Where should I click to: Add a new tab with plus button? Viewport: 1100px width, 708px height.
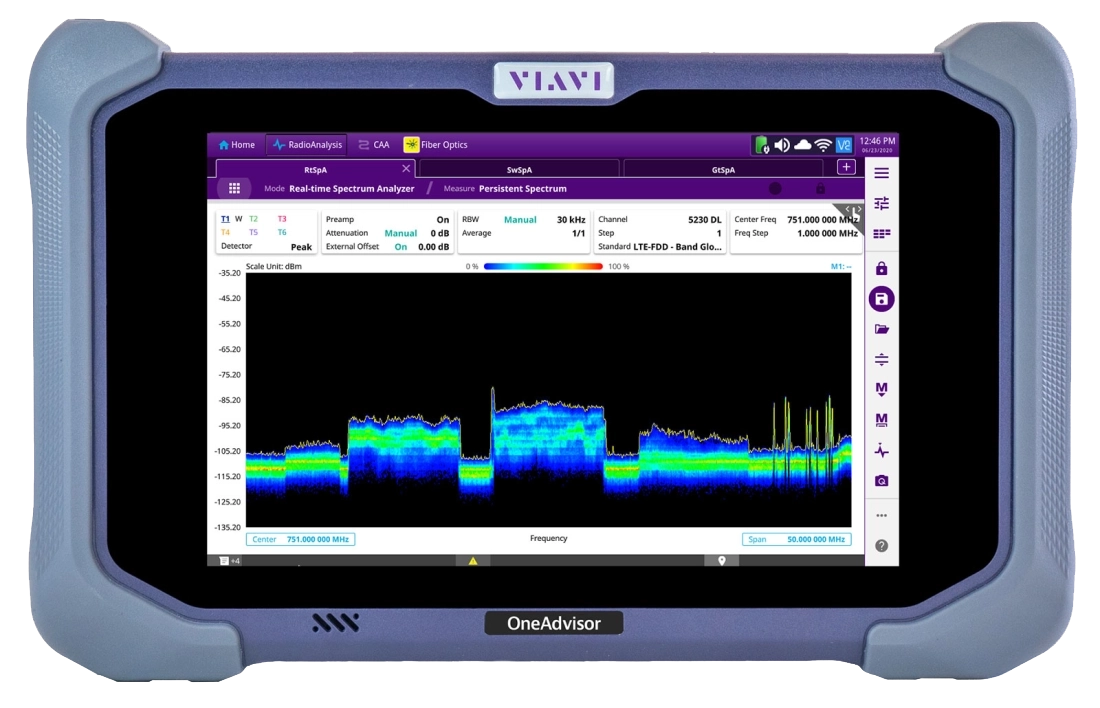click(x=846, y=168)
